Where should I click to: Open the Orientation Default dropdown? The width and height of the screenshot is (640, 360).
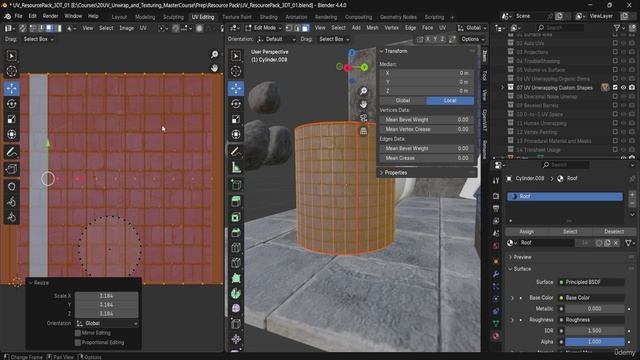[x=276, y=39]
